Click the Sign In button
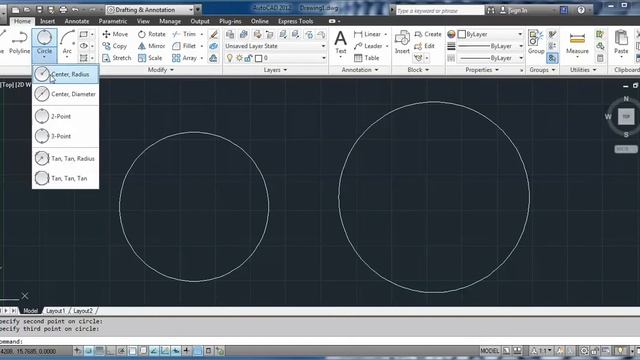The image size is (640, 360). [x=514, y=11]
